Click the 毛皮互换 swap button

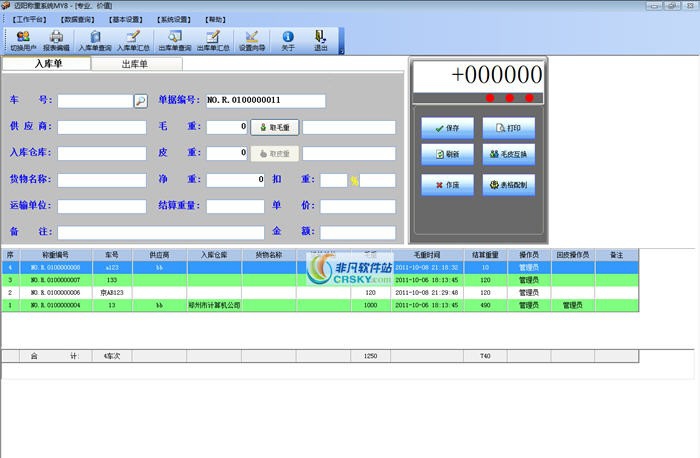click(x=509, y=155)
